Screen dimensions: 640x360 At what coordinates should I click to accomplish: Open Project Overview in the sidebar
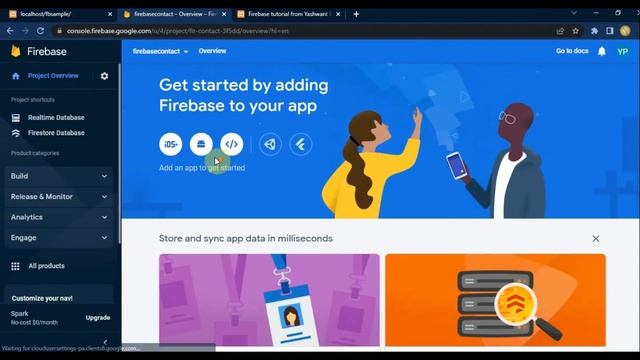(53, 76)
